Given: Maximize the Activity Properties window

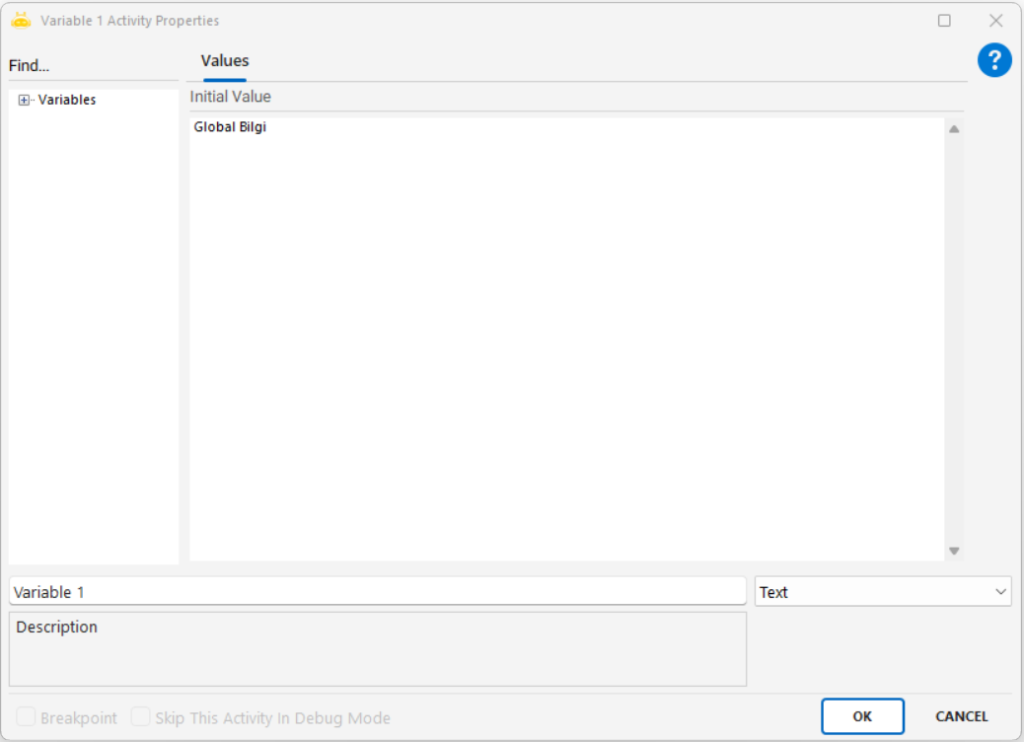Looking at the screenshot, I should [944, 20].
